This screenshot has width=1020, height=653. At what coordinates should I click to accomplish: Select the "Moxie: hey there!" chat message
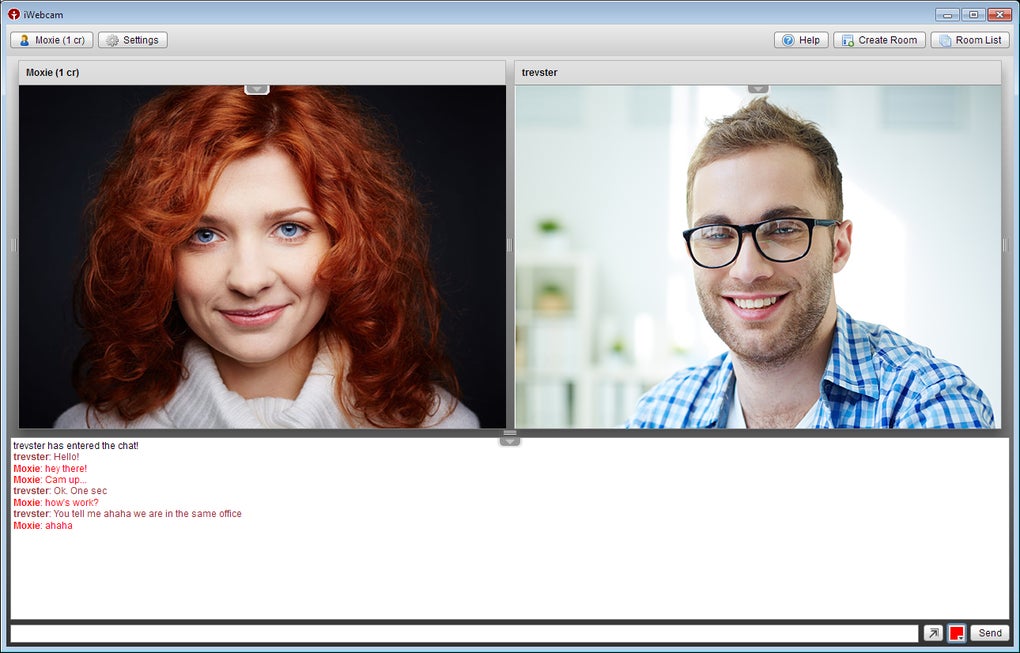50,468
